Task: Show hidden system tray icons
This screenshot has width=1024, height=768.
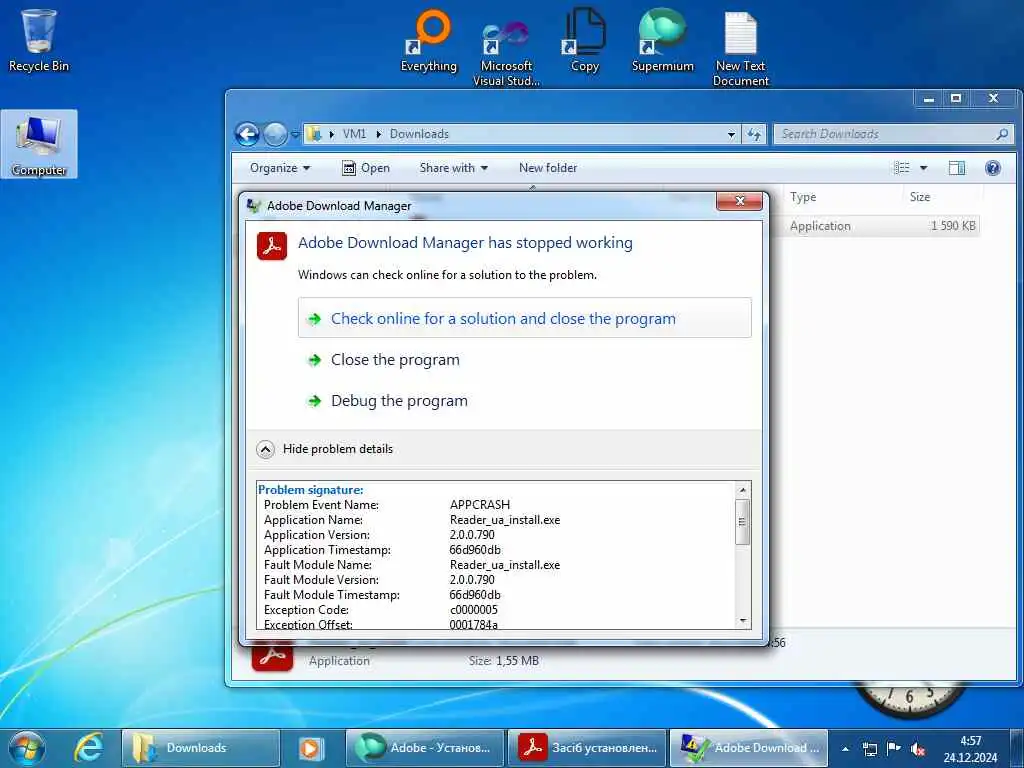Action: click(846, 749)
